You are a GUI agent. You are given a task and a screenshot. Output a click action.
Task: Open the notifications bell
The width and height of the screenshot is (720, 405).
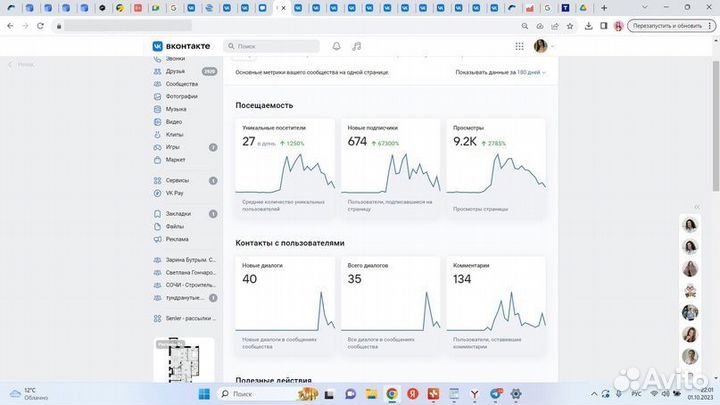336,46
